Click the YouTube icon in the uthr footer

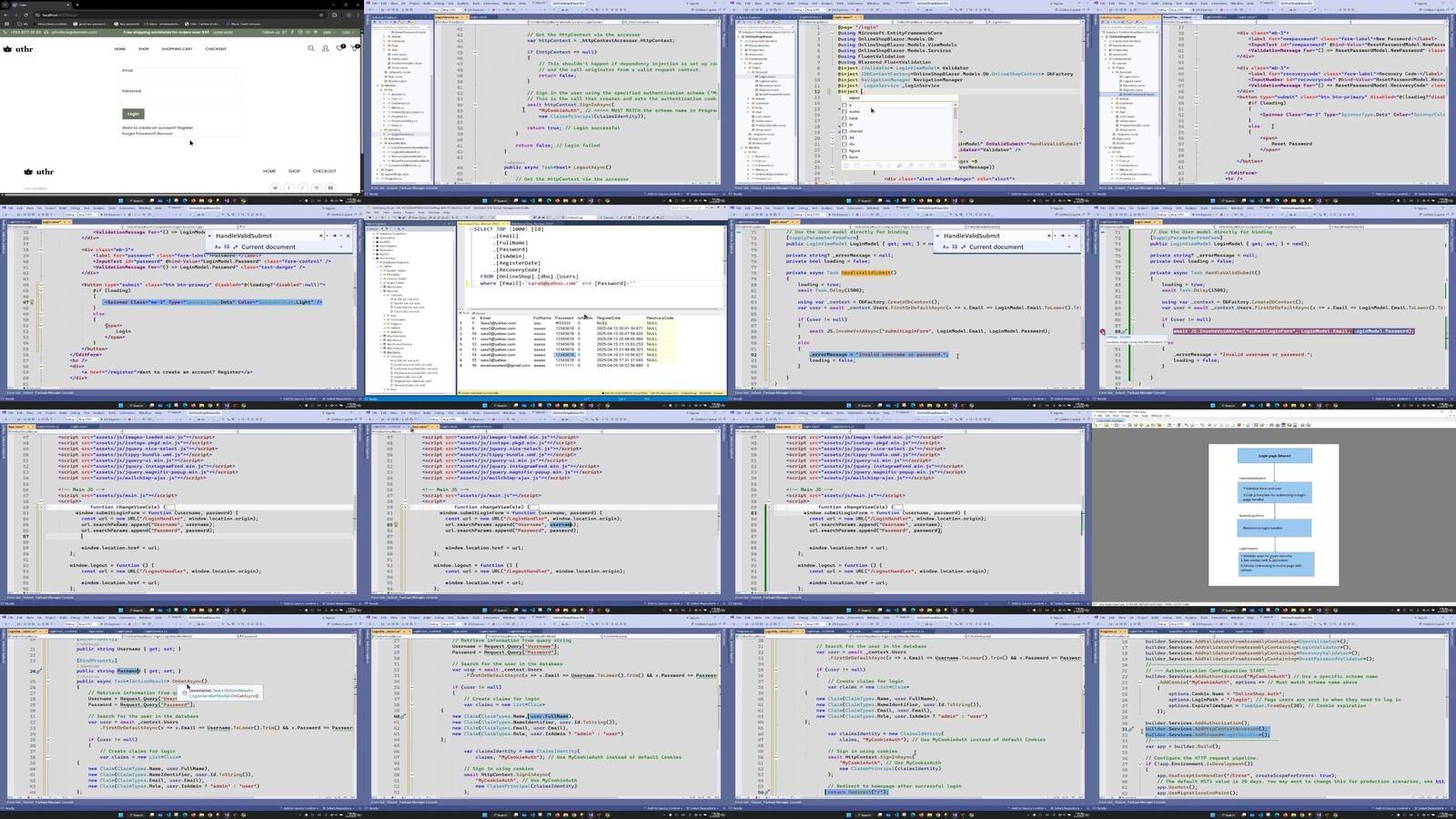(330, 187)
